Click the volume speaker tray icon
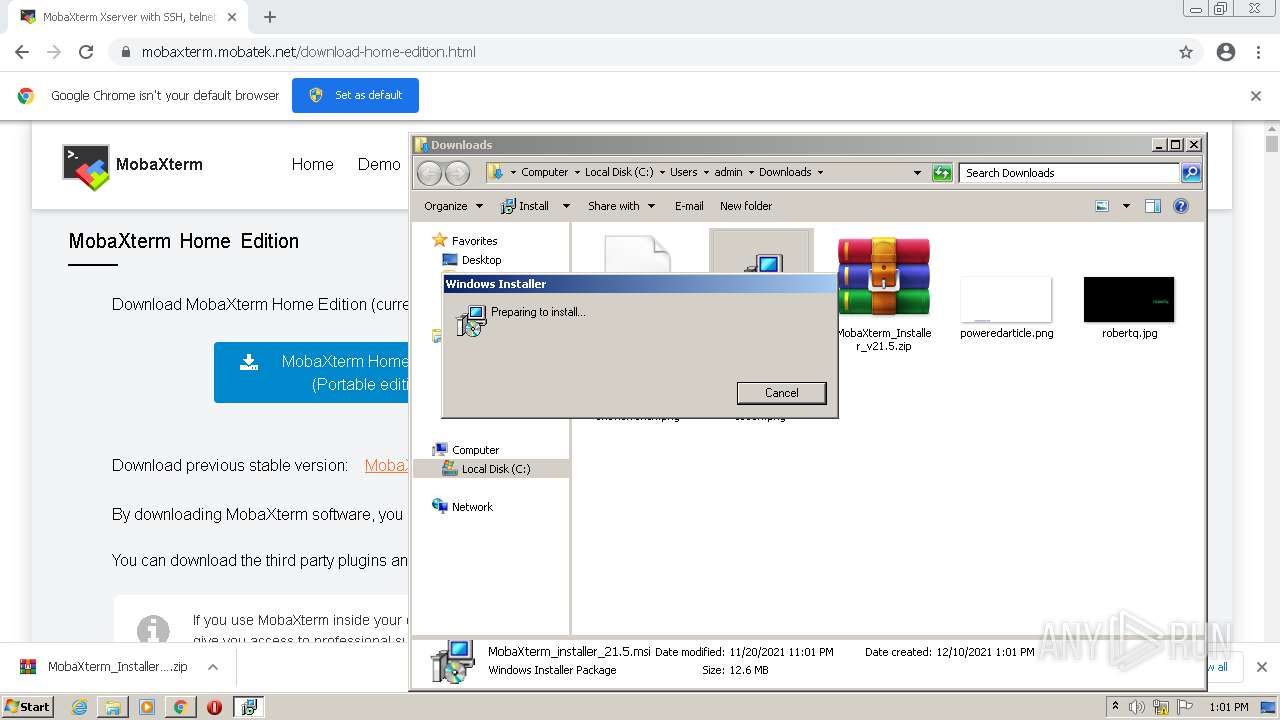Screen dimensions: 1280x720 (1137, 707)
